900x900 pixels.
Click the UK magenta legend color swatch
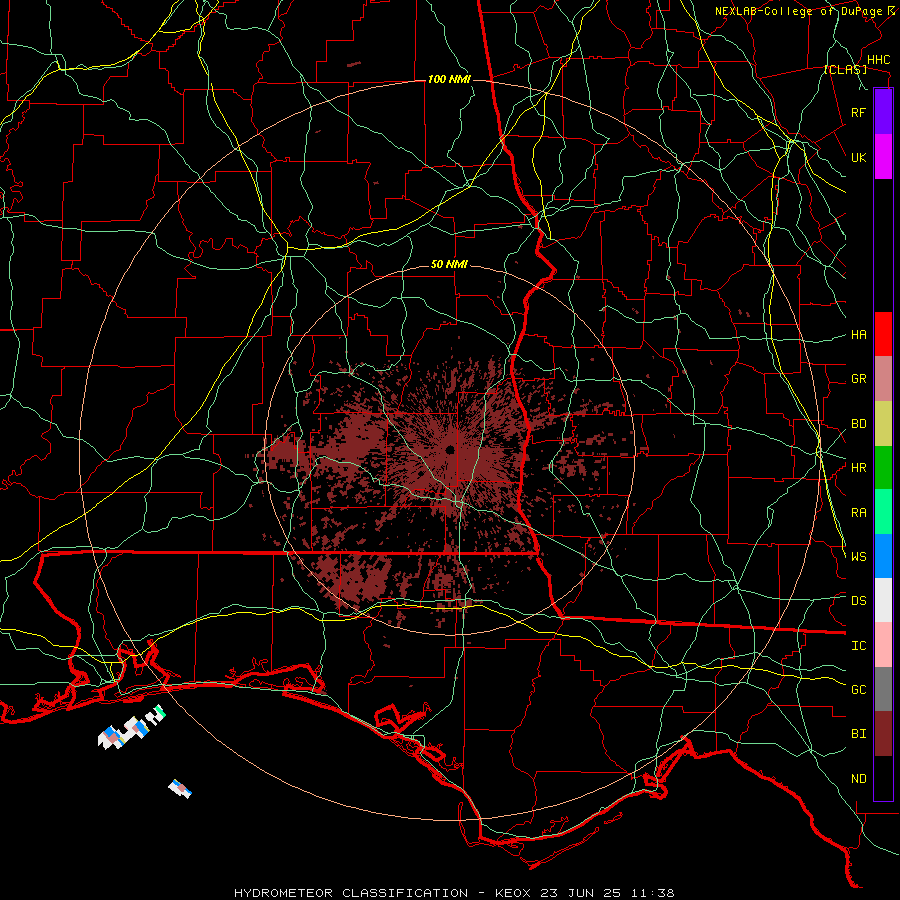coord(883,157)
